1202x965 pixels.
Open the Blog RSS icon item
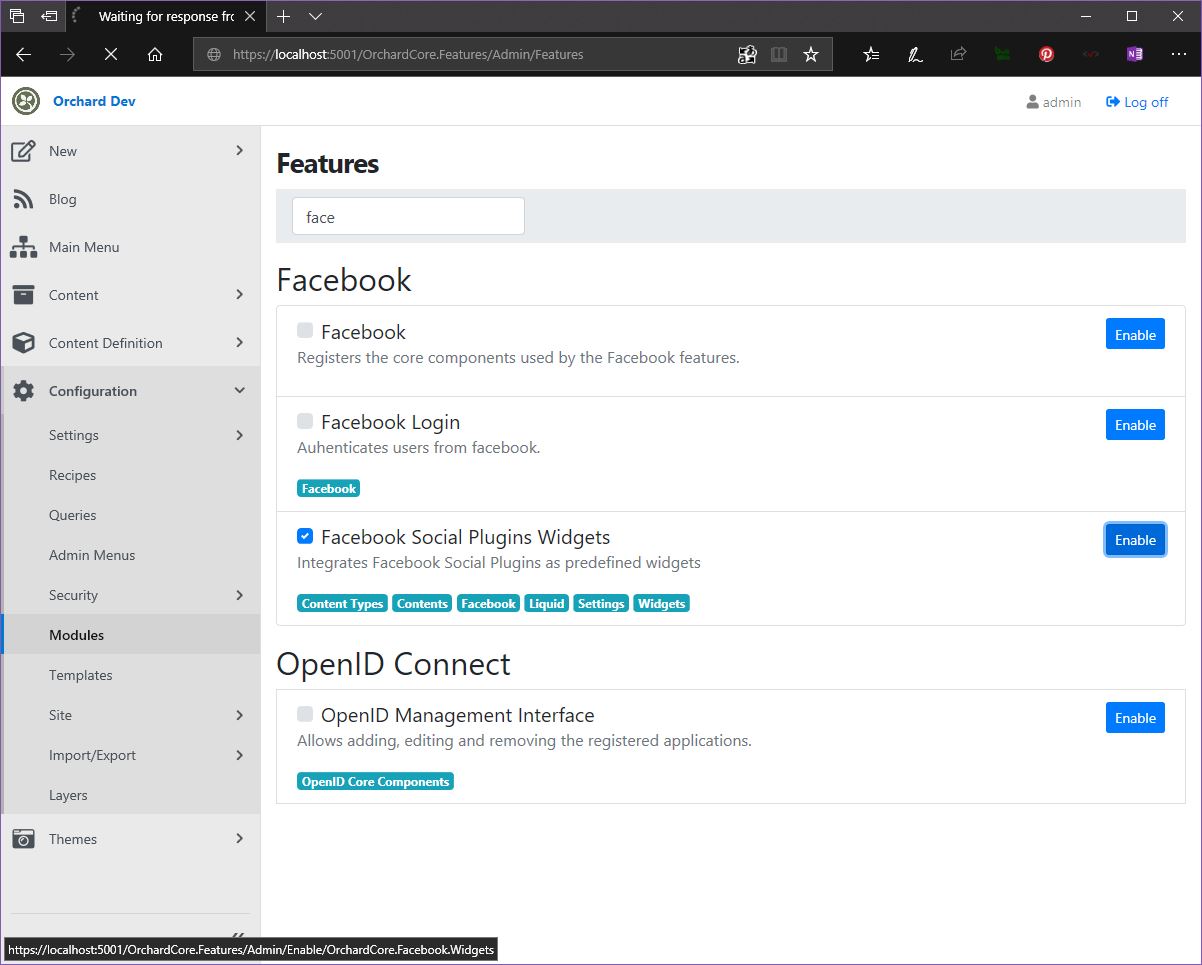pyautogui.click(x=23, y=199)
